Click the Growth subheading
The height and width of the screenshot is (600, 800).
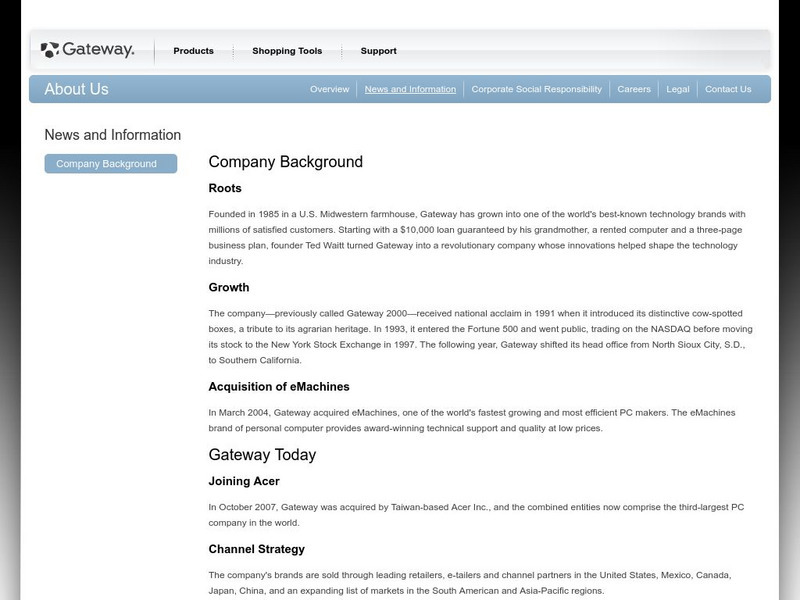click(x=229, y=287)
